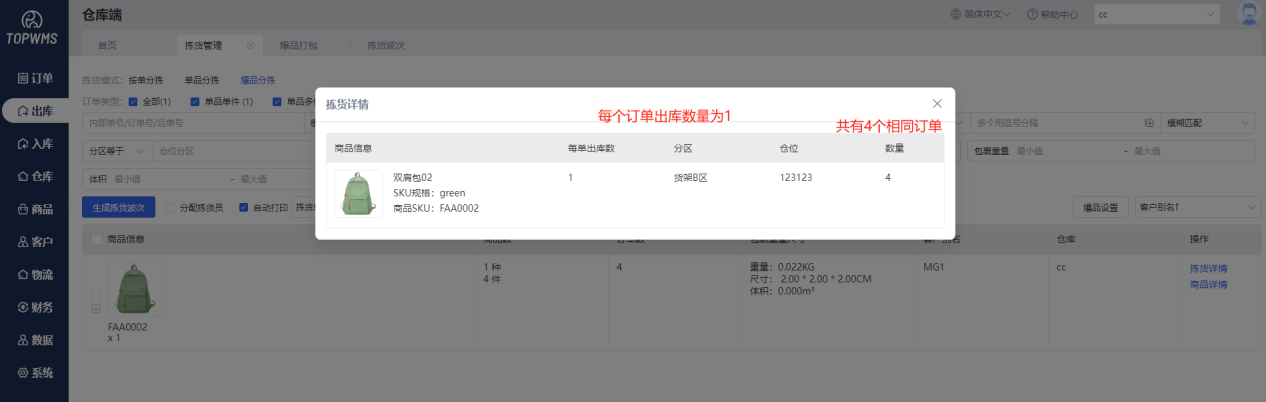
Task: Uncheck the 自动打印 checkbox
Action: 243,208
